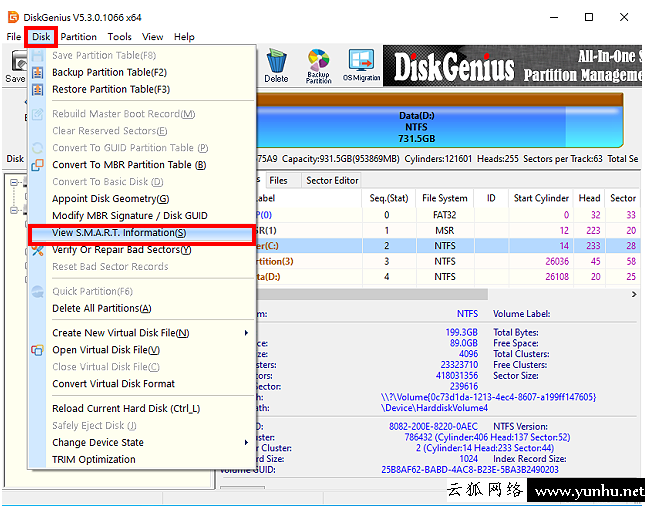This screenshot has width=648, height=513.
Task: Collapse the second disk tree node
Action: point(14,210)
